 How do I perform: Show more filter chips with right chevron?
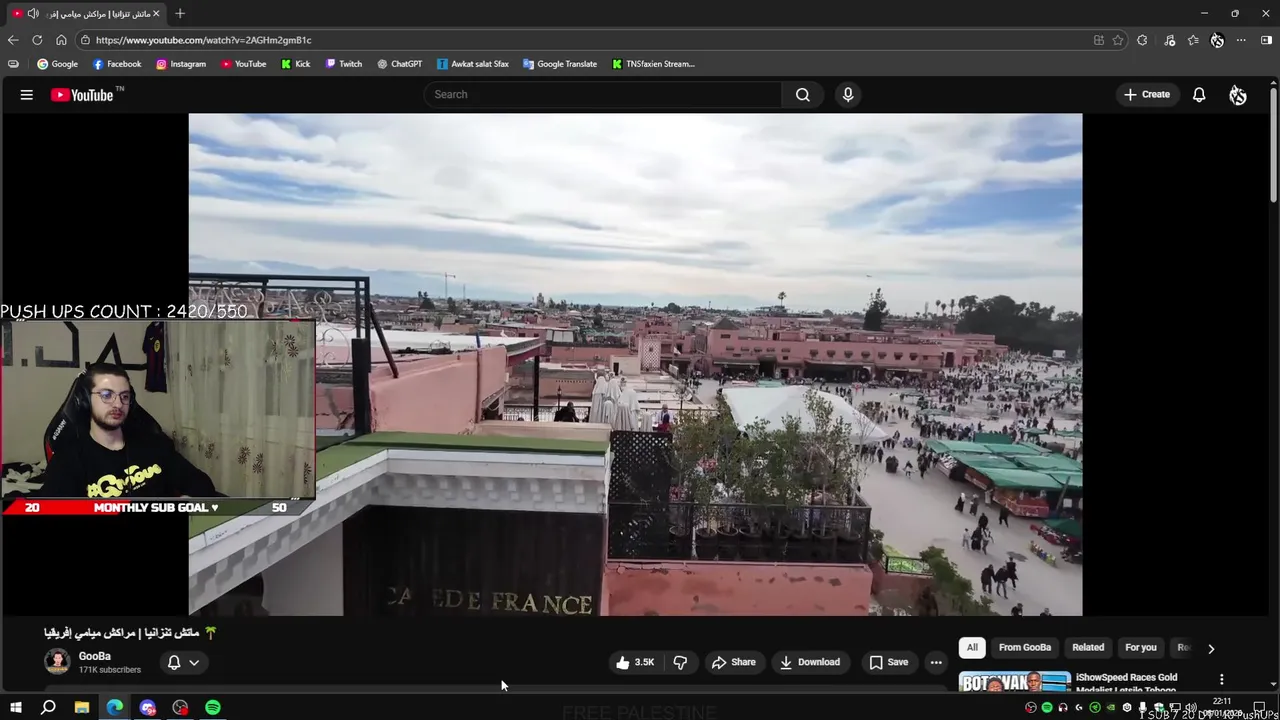[x=1211, y=648]
